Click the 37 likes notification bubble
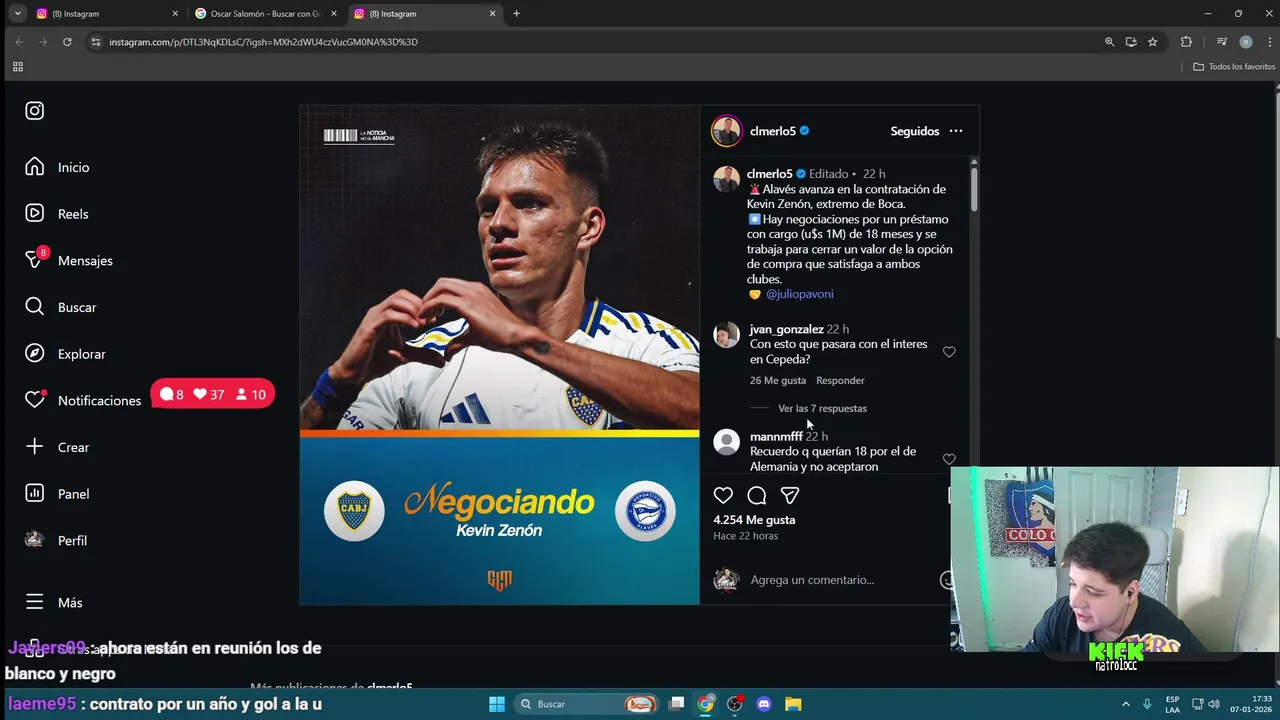 [x=208, y=394]
